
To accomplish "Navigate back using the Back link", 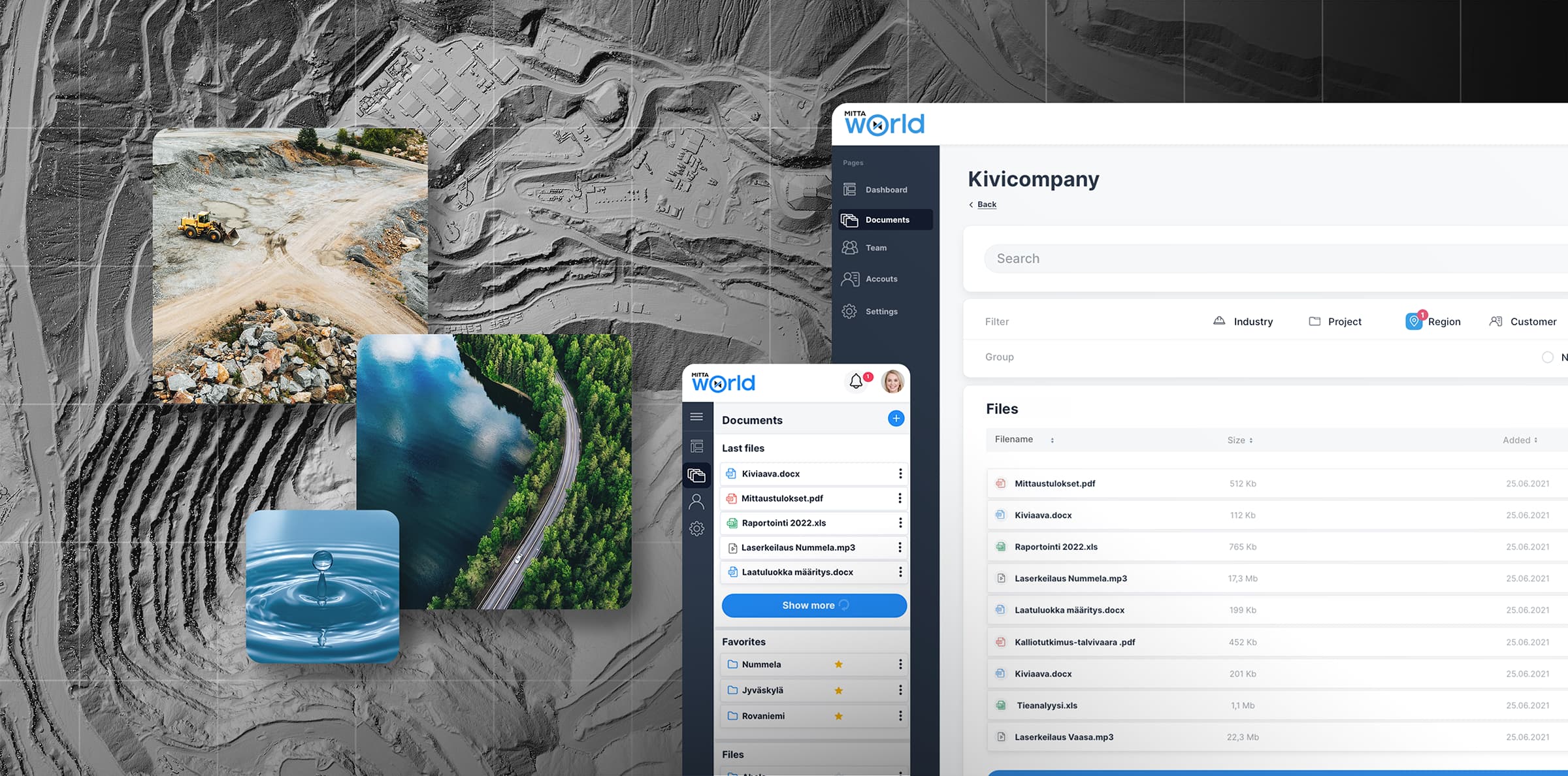I will coord(986,204).
